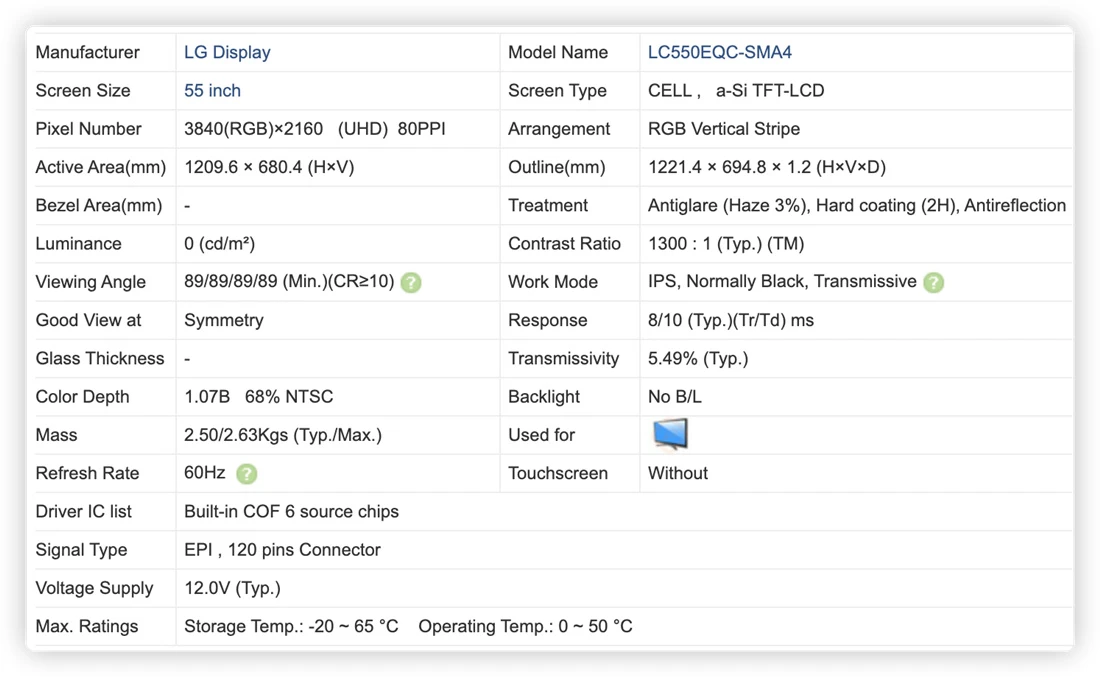Click the Pixel Number value 3840(RGB)×2160
This screenshot has height=677, width=1100.
(x=253, y=129)
